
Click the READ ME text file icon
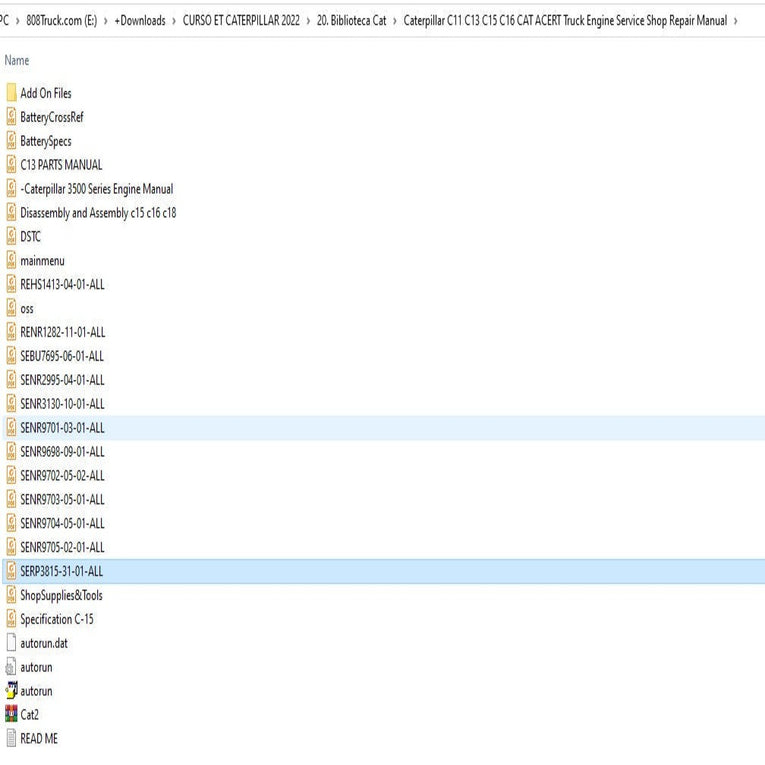pos(11,739)
